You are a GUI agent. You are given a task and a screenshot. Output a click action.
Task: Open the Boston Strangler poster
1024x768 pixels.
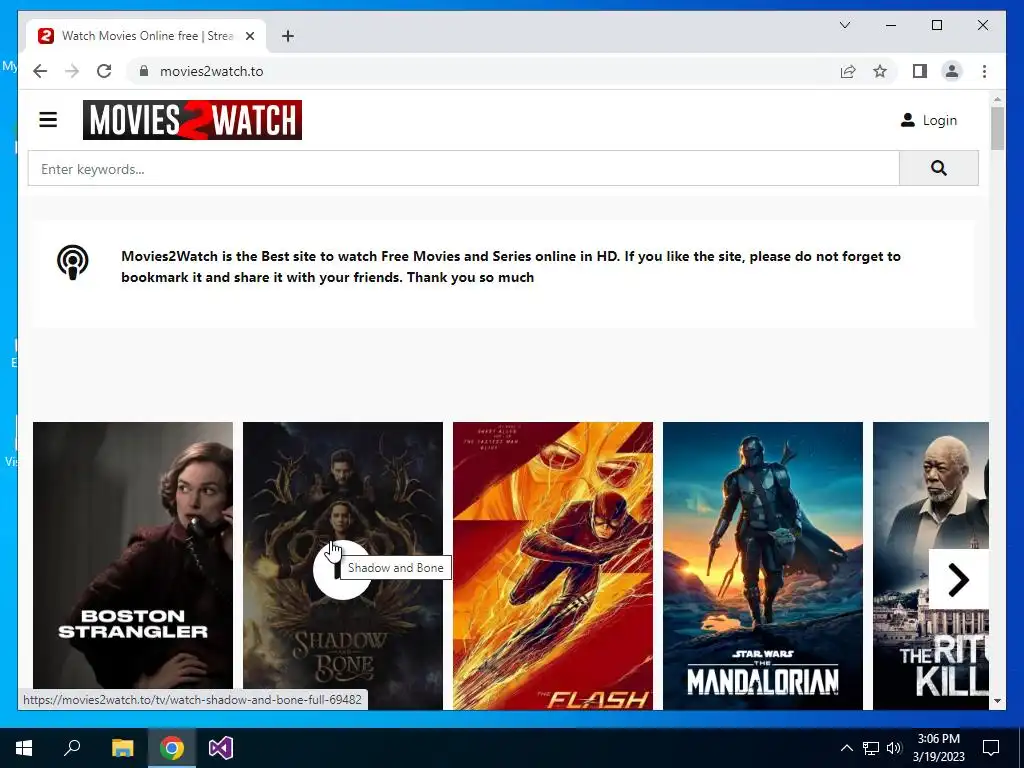[133, 566]
